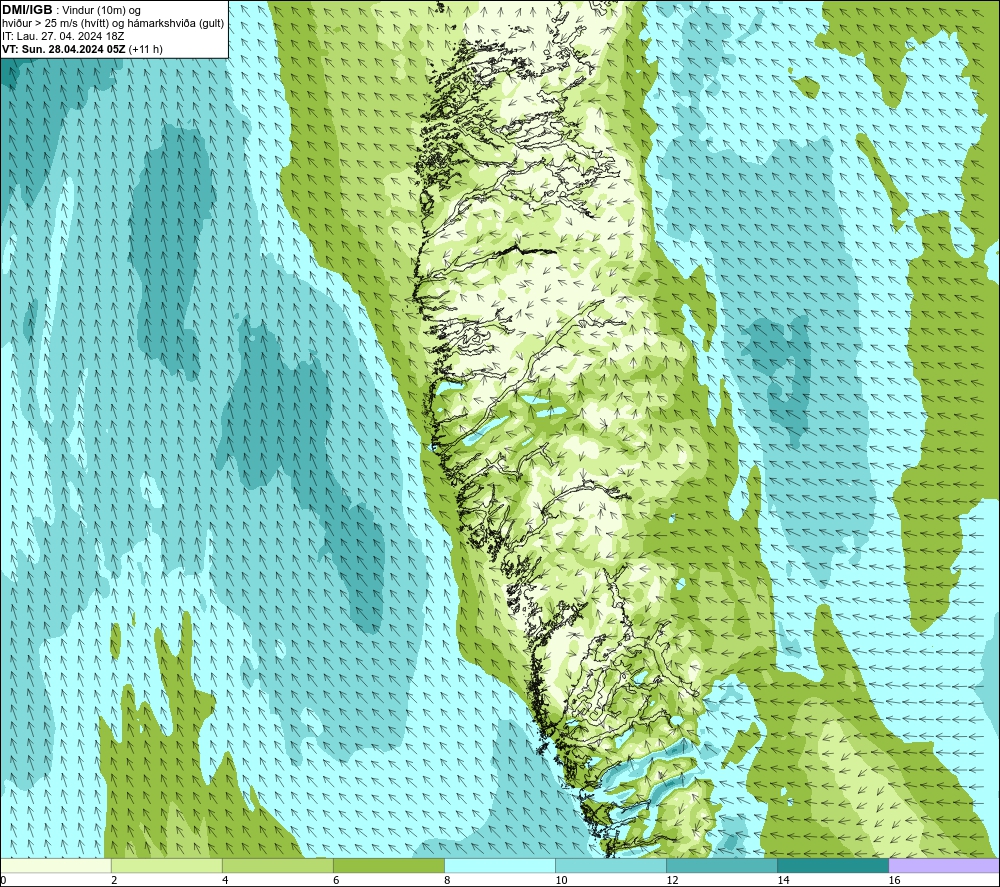Click the legend scale label '0'

[3, 880]
